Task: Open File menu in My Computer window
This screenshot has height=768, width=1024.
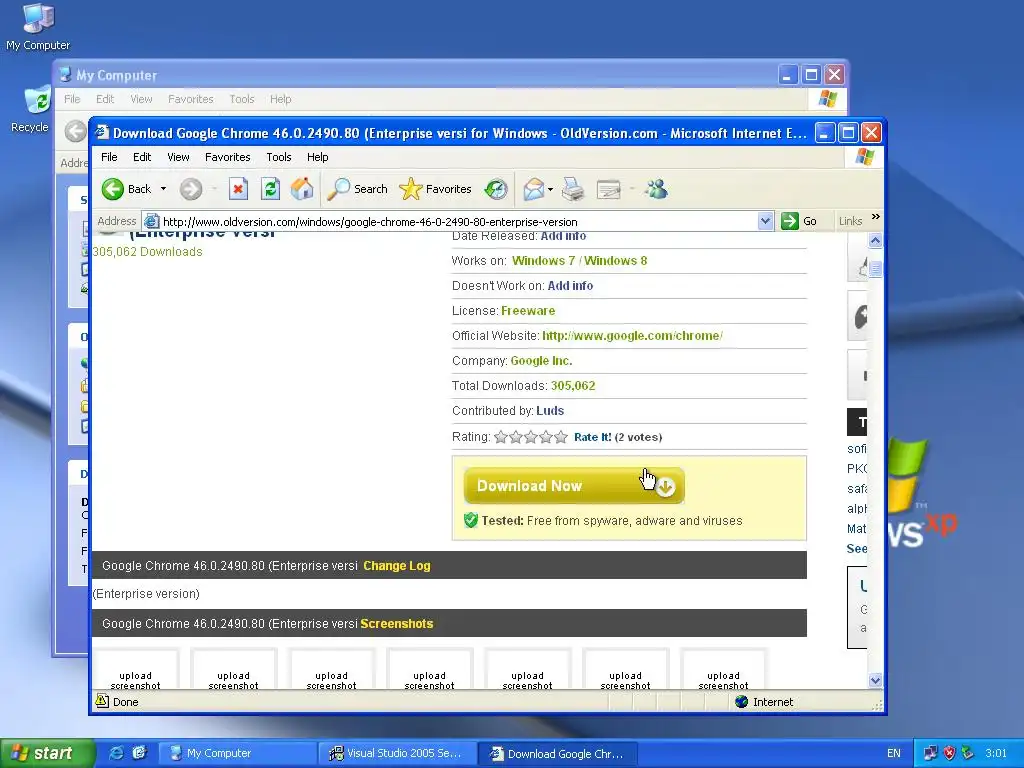Action: (72, 99)
